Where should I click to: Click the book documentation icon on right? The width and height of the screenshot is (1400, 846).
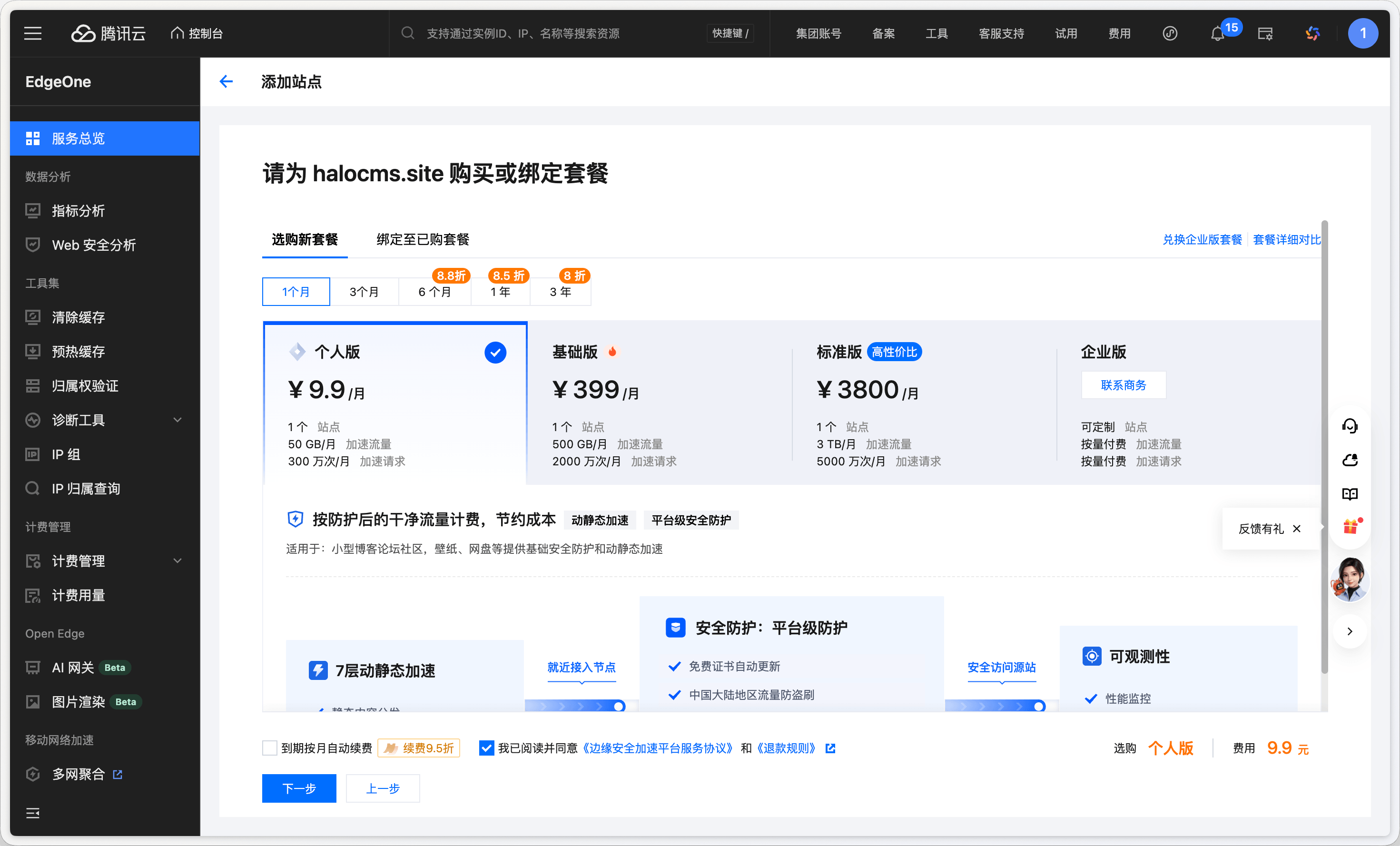pyautogui.click(x=1350, y=494)
